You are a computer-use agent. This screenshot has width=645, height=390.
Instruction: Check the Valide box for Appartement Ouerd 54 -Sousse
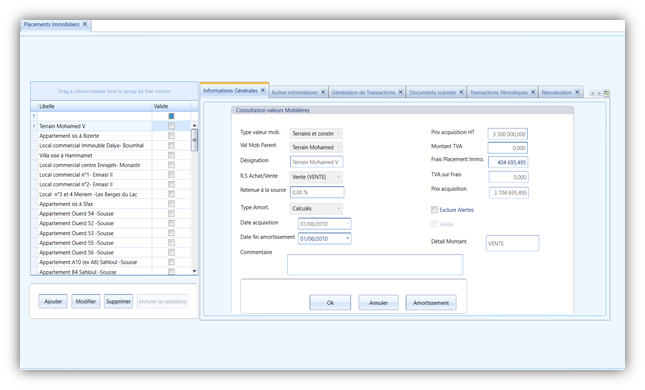tap(171, 214)
